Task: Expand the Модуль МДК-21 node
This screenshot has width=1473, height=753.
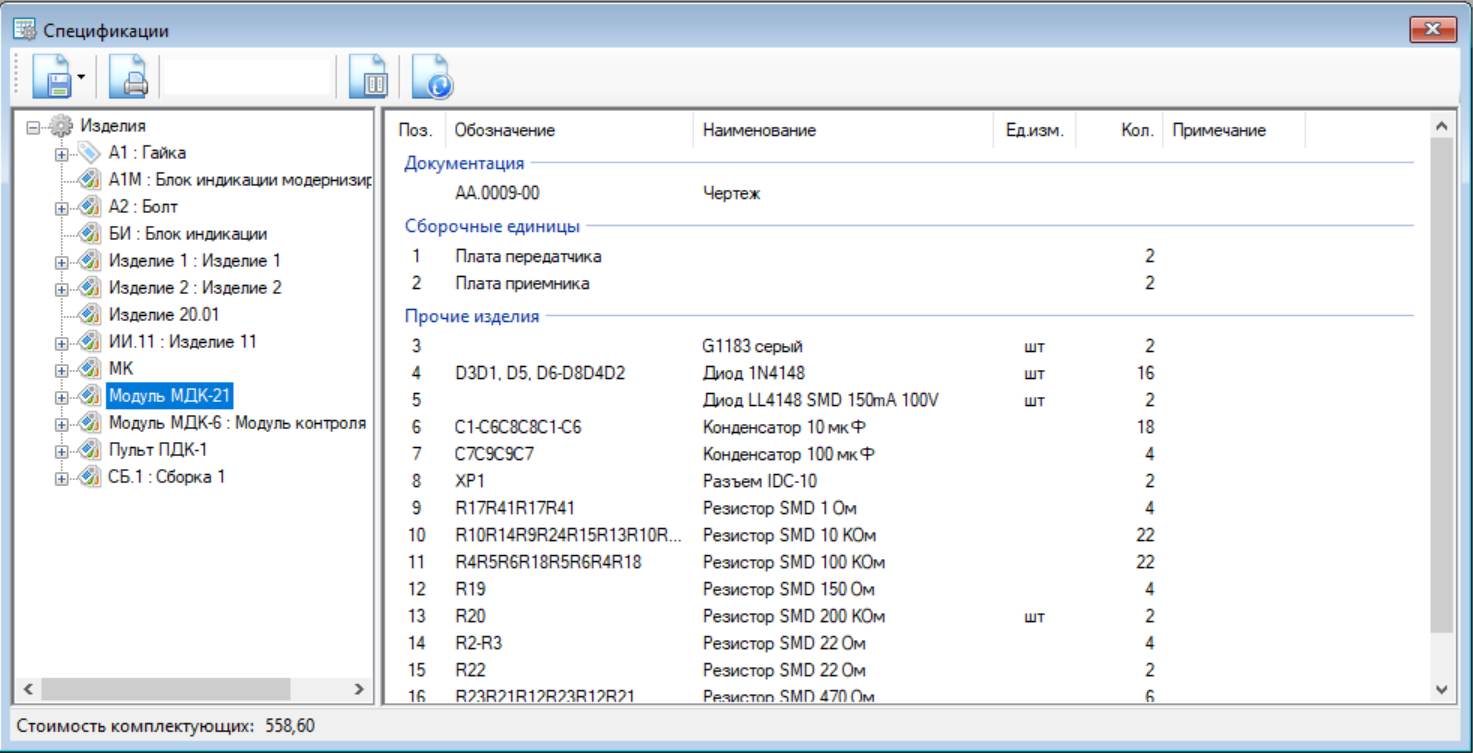Action: pos(62,397)
